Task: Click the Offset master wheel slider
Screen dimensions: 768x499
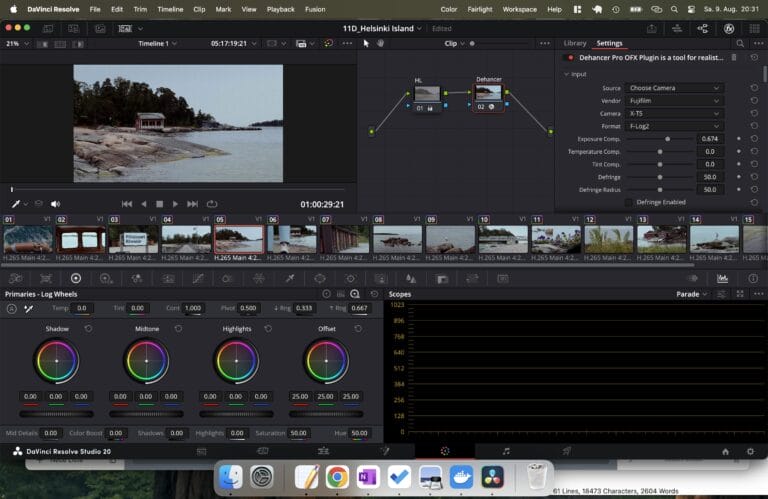Action: (326, 414)
